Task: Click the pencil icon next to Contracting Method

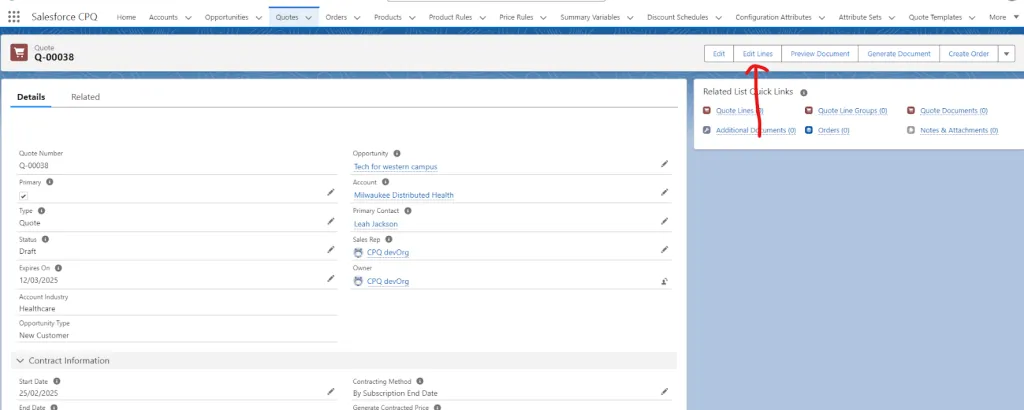Action: pyautogui.click(x=664, y=392)
